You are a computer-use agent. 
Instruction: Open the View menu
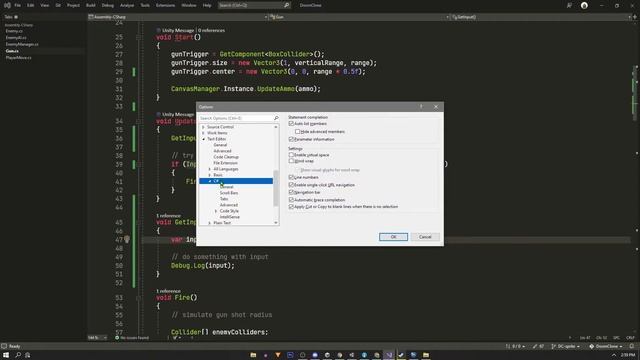tap(44, 5)
